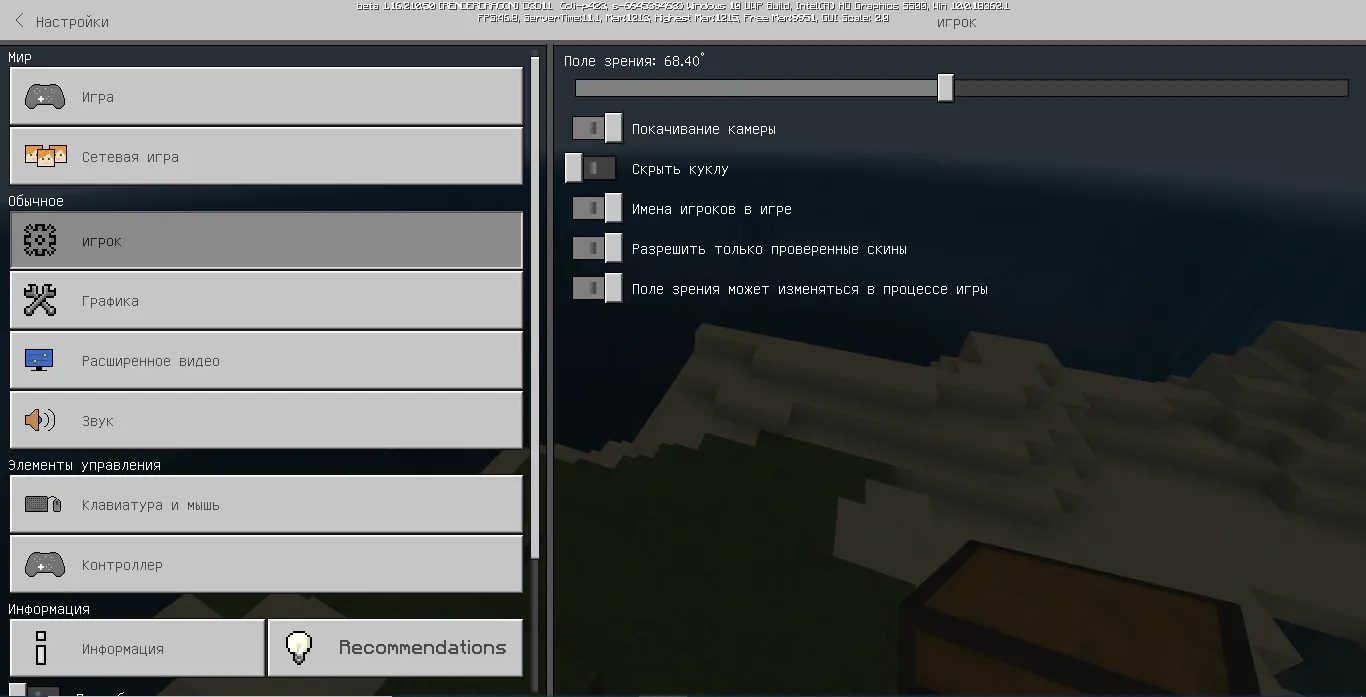Click the Поле зрения slider handle
The height and width of the screenshot is (697, 1366).
pyautogui.click(x=945, y=88)
